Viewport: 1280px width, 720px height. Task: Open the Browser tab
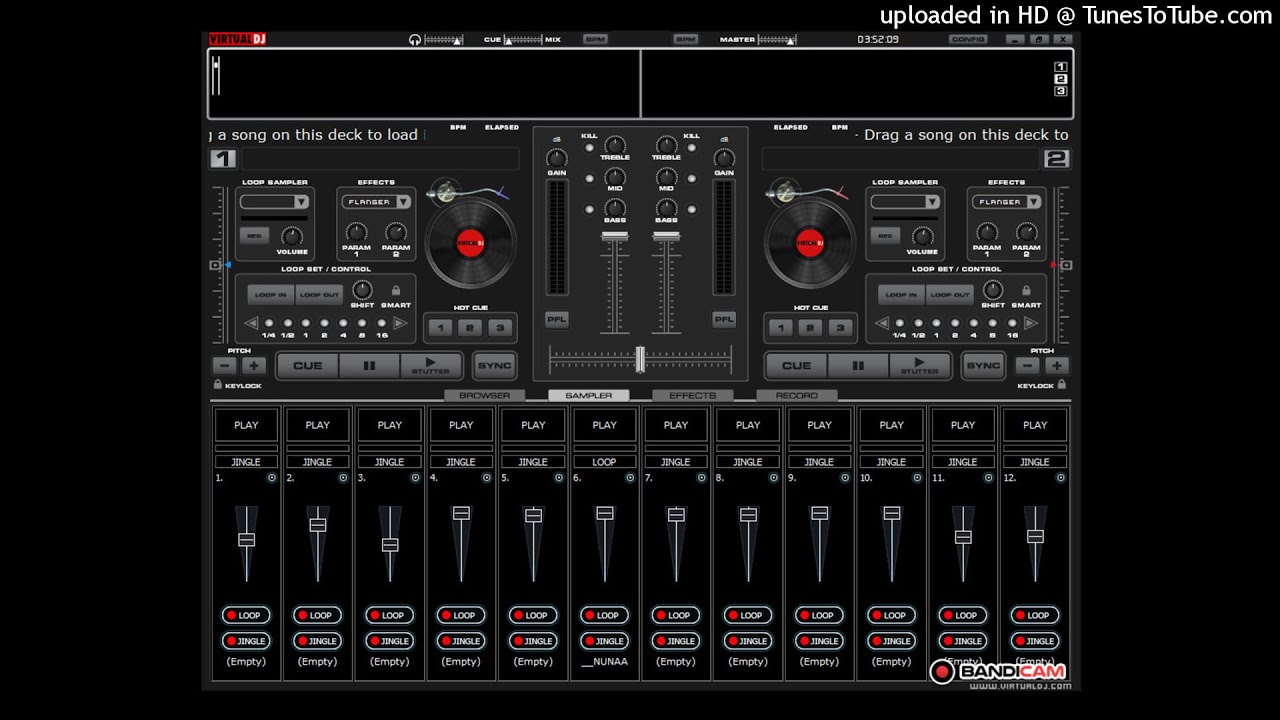click(484, 396)
